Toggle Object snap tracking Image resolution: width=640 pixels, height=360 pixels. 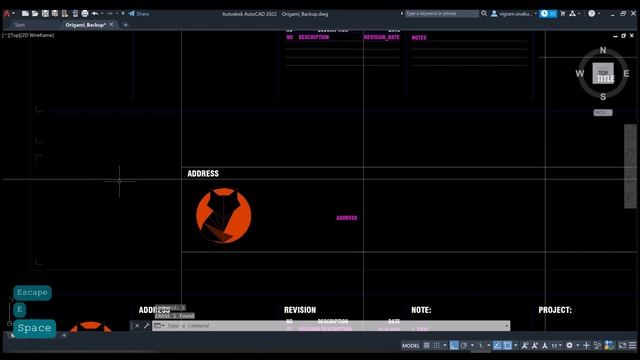tap(497, 346)
